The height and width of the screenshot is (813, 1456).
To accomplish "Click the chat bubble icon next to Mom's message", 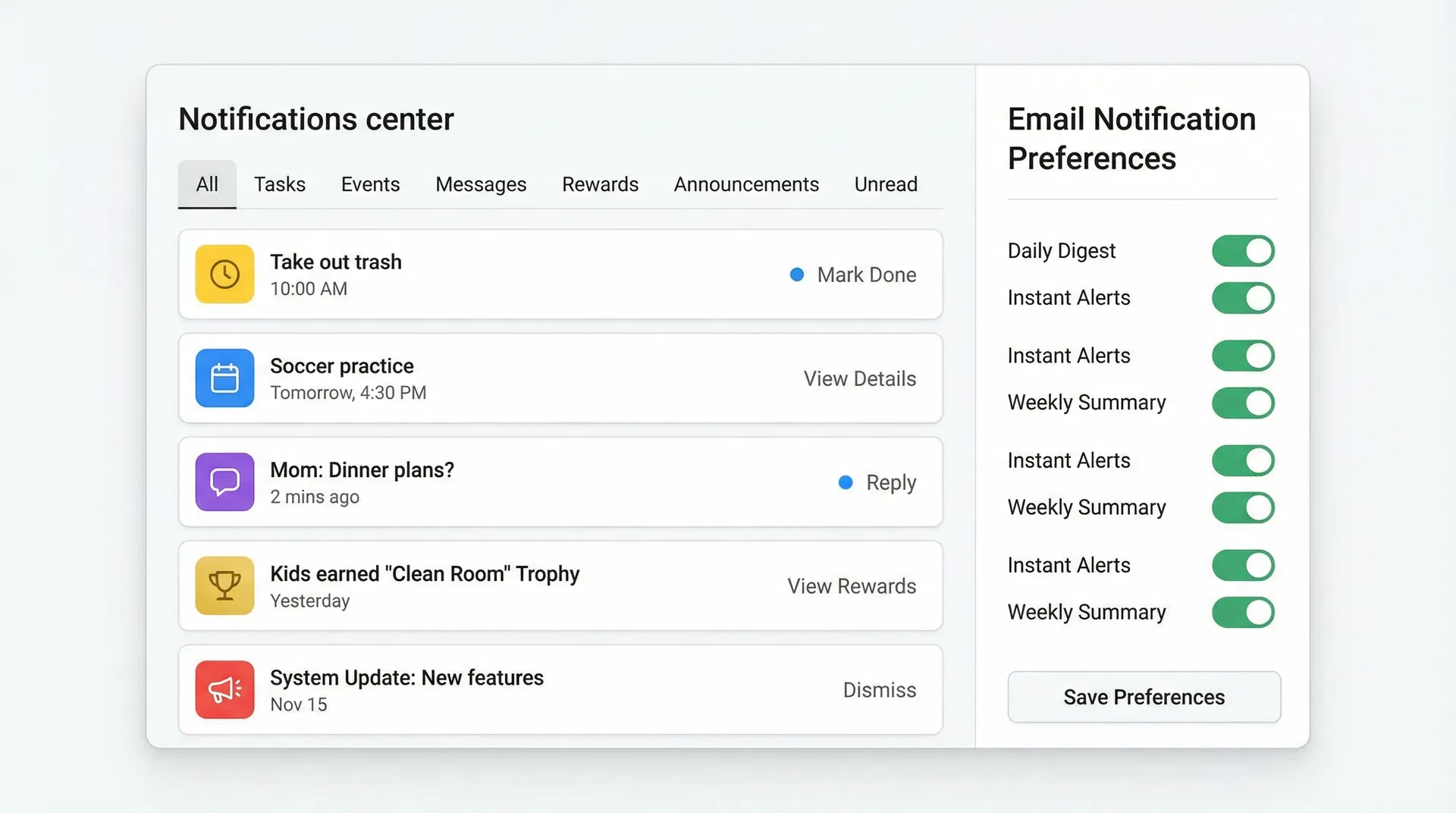I will 224,482.
